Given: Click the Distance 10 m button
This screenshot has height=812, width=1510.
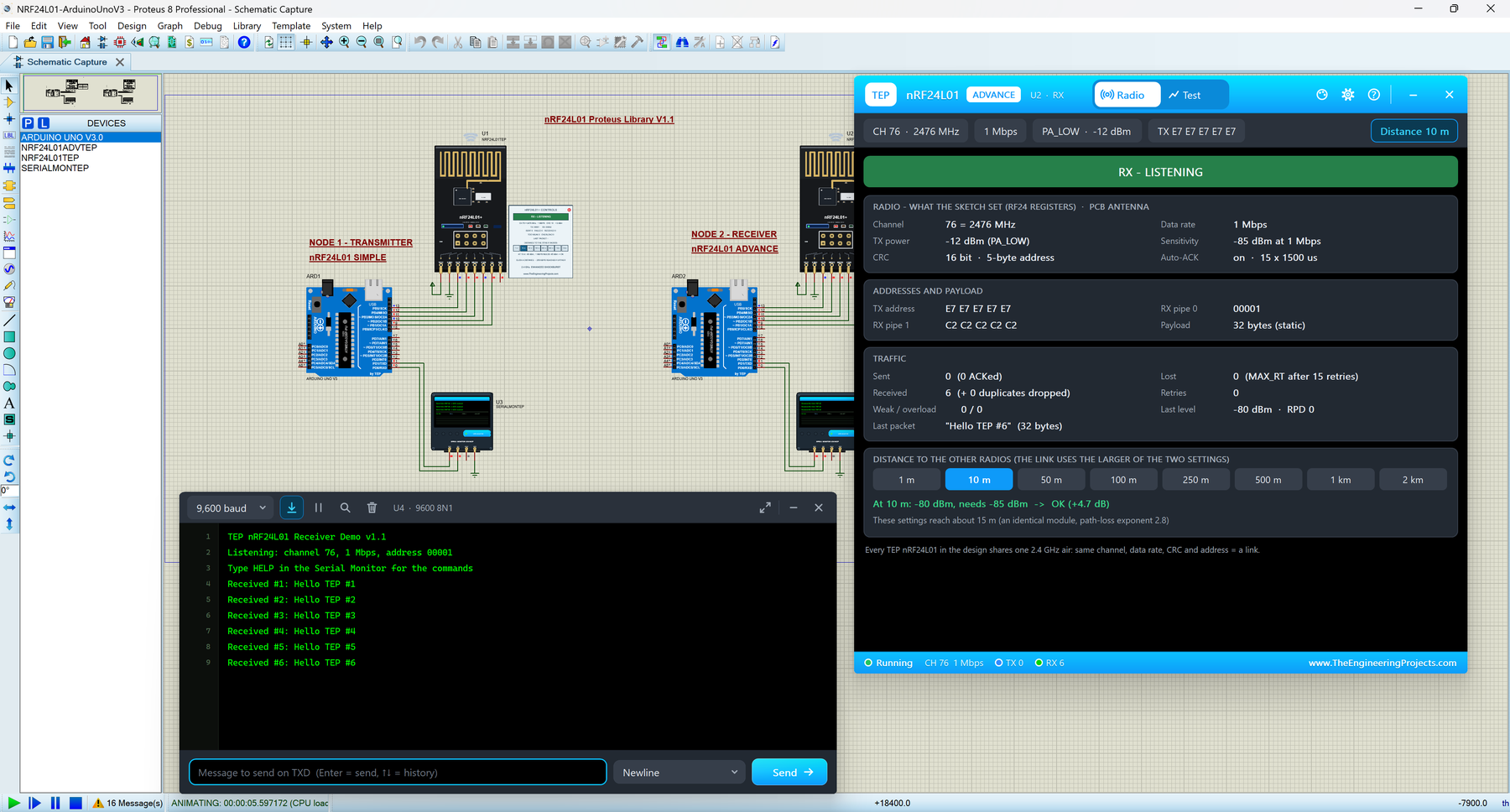Looking at the screenshot, I should tap(1414, 131).
